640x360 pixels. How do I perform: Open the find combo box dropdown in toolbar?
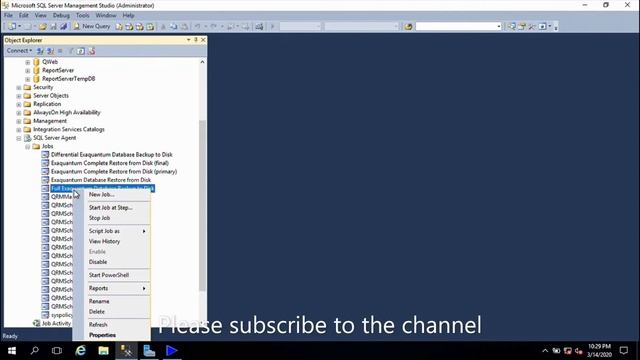tap(499, 27)
